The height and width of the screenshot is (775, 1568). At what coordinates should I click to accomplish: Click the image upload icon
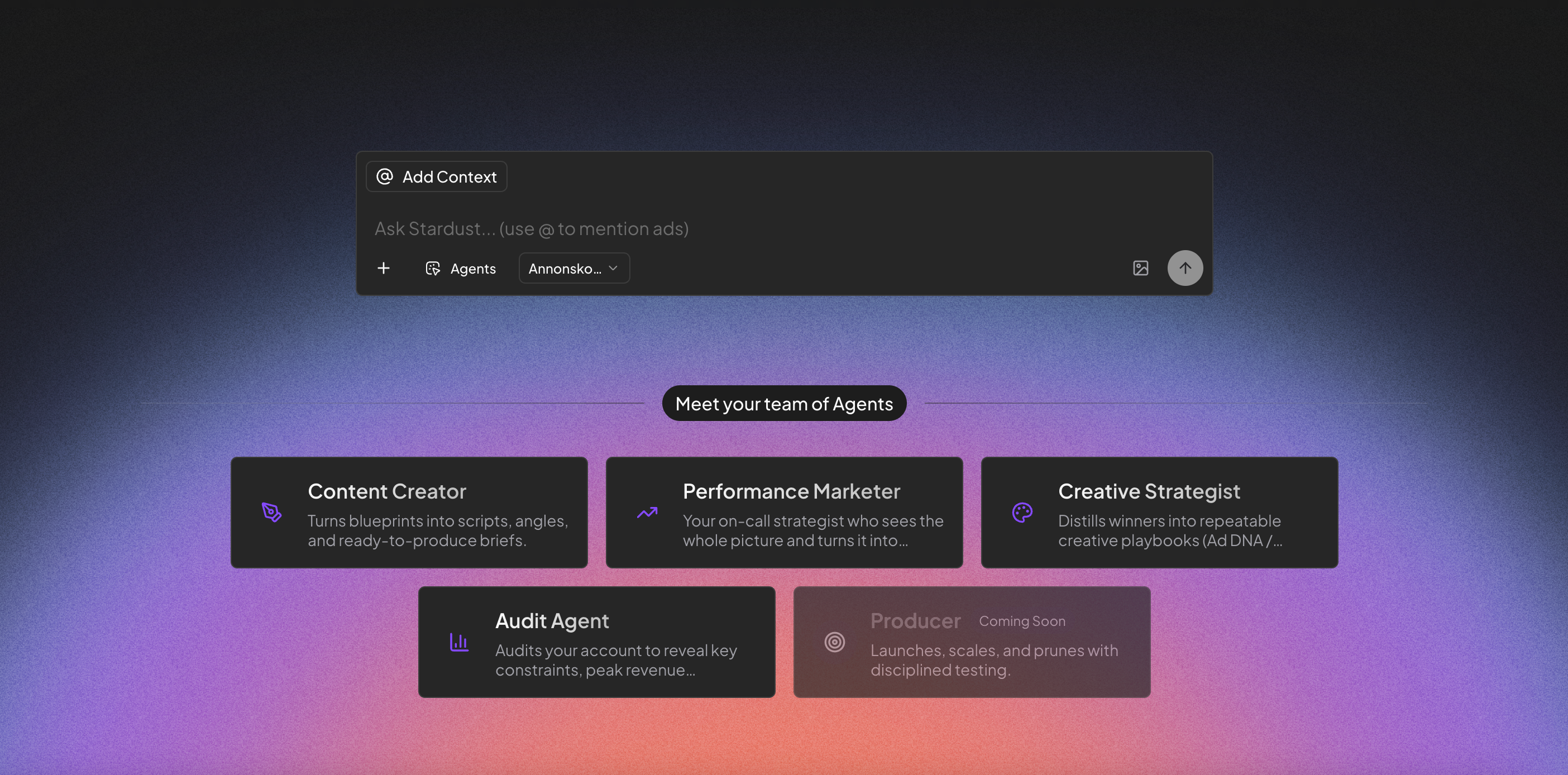coord(1140,269)
